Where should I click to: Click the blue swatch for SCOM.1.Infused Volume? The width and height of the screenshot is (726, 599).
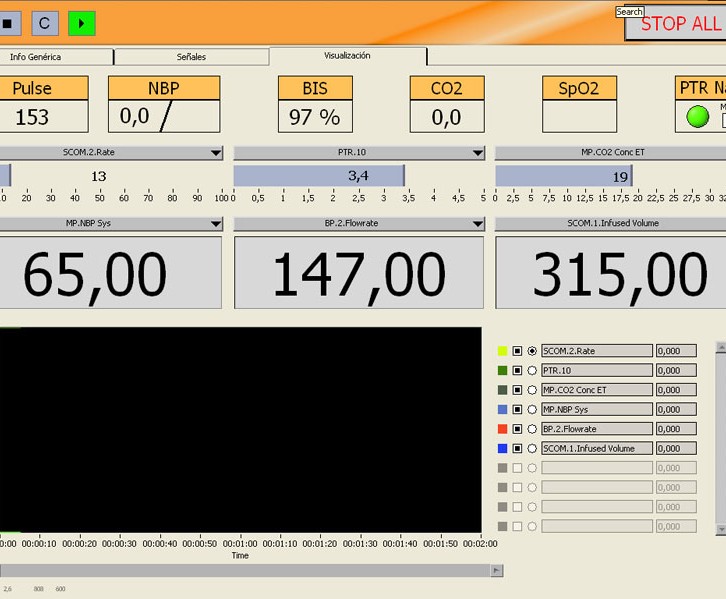coord(502,448)
